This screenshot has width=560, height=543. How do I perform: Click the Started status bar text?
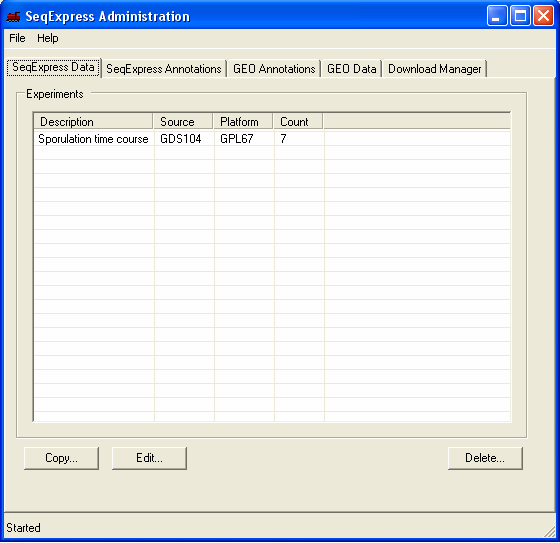tap(23, 528)
